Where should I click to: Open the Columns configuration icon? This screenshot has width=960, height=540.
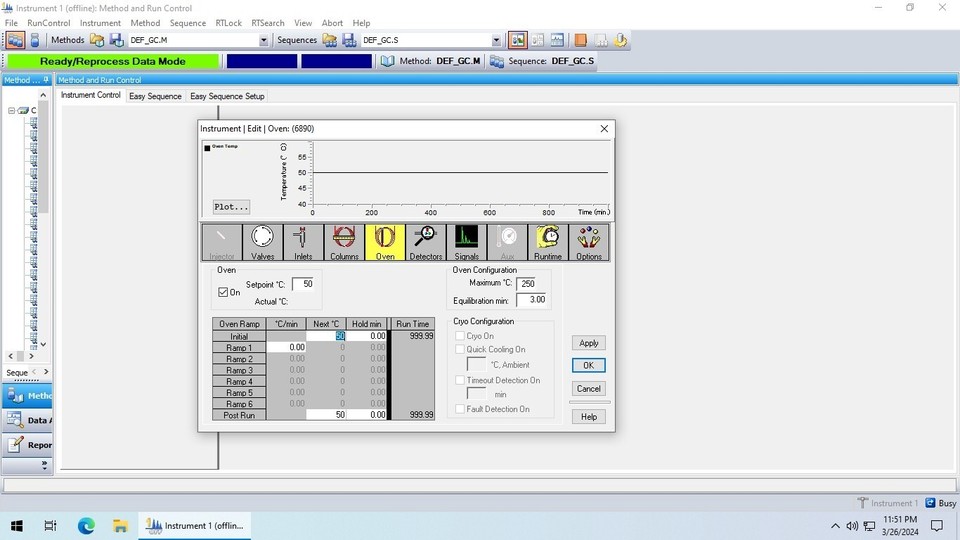[344, 242]
